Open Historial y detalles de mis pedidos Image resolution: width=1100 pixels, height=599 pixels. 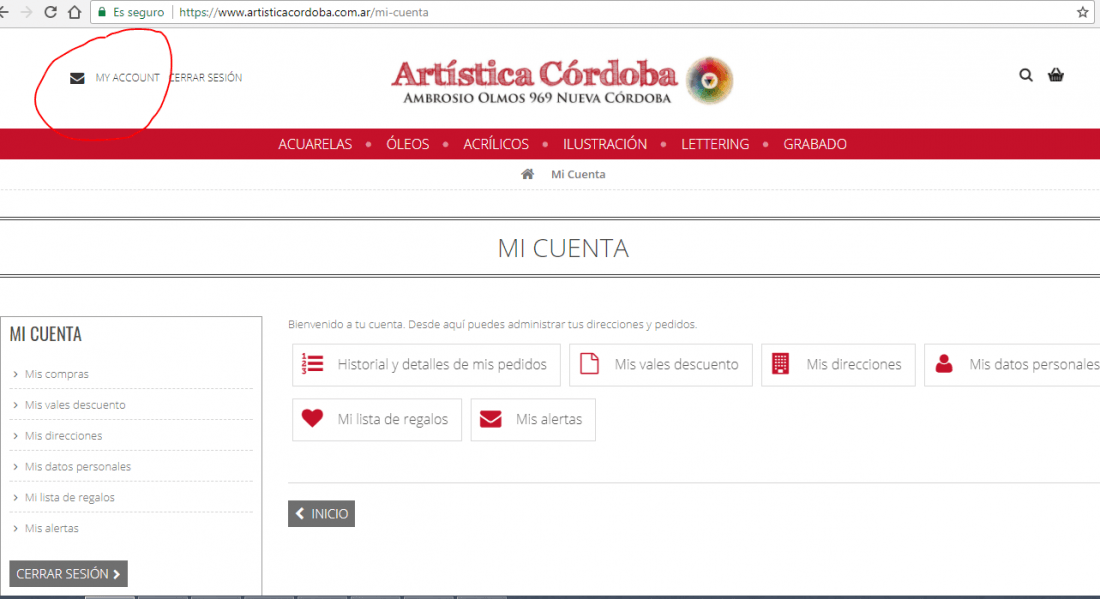point(427,365)
